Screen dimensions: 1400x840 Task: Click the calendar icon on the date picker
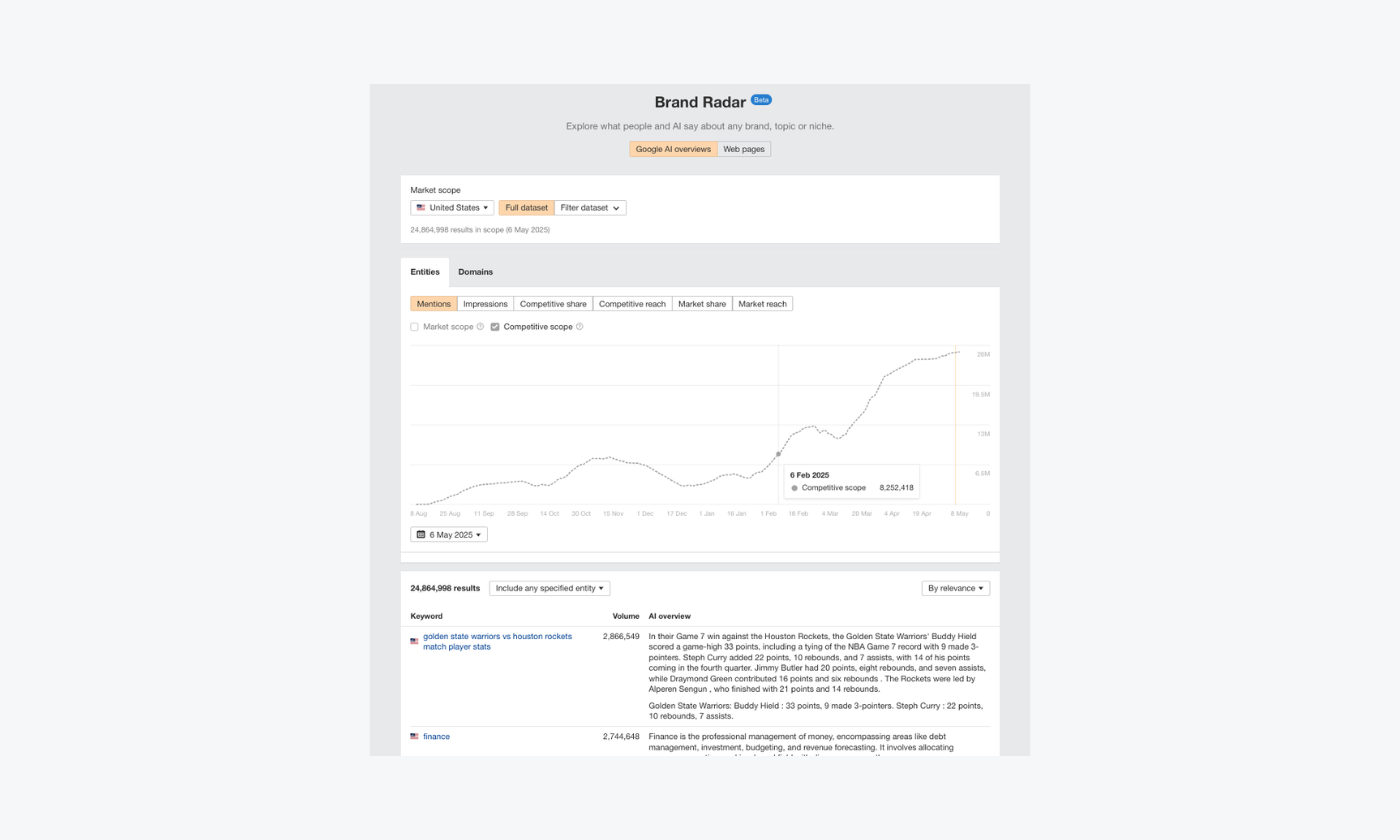(420, 534)
